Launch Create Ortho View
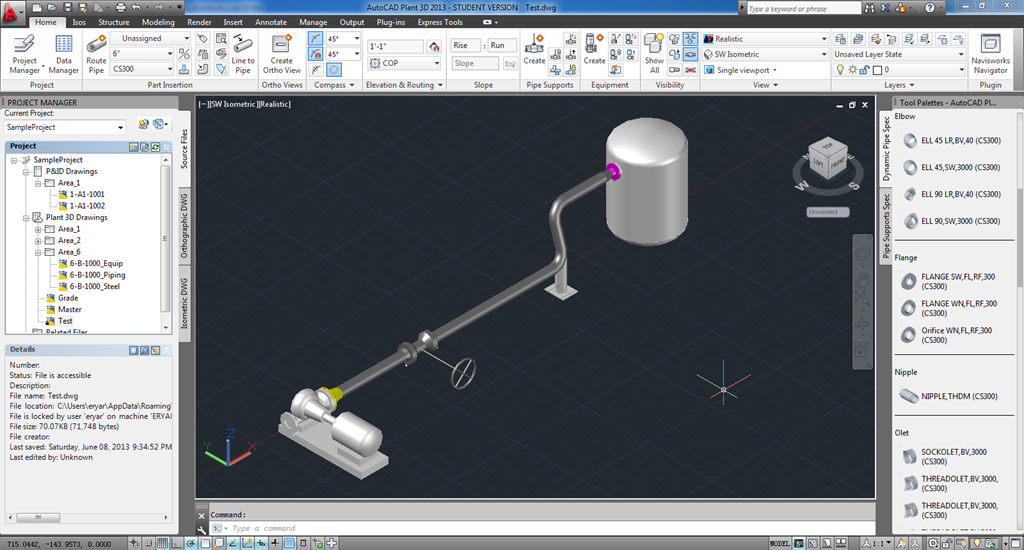Image resolution: width=1024 pixels, height=550 pixels. point(281,54)
